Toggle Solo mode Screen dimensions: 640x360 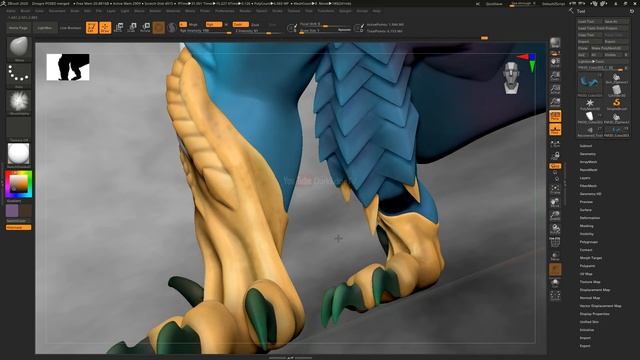[x=555, y=283]
